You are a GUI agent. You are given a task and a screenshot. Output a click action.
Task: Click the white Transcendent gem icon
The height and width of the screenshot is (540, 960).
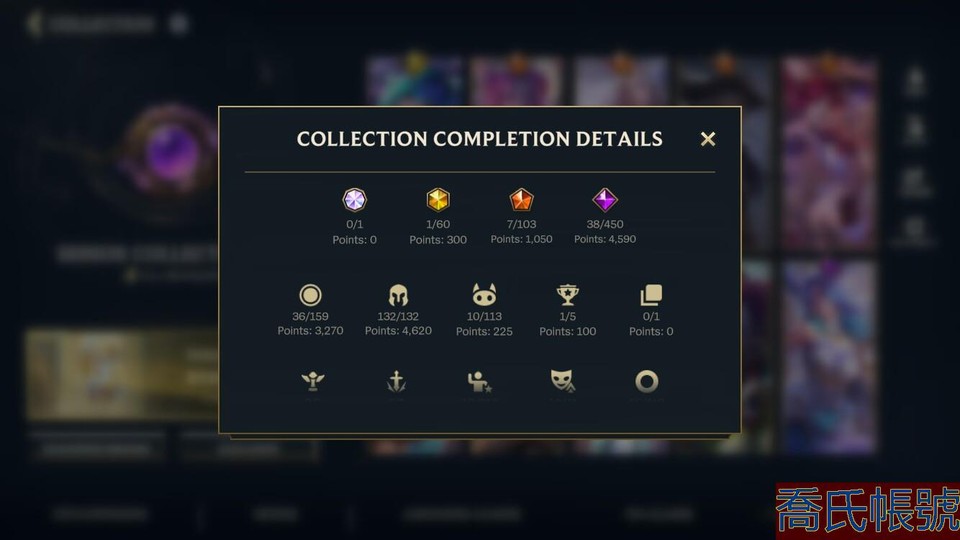point(354,200)
